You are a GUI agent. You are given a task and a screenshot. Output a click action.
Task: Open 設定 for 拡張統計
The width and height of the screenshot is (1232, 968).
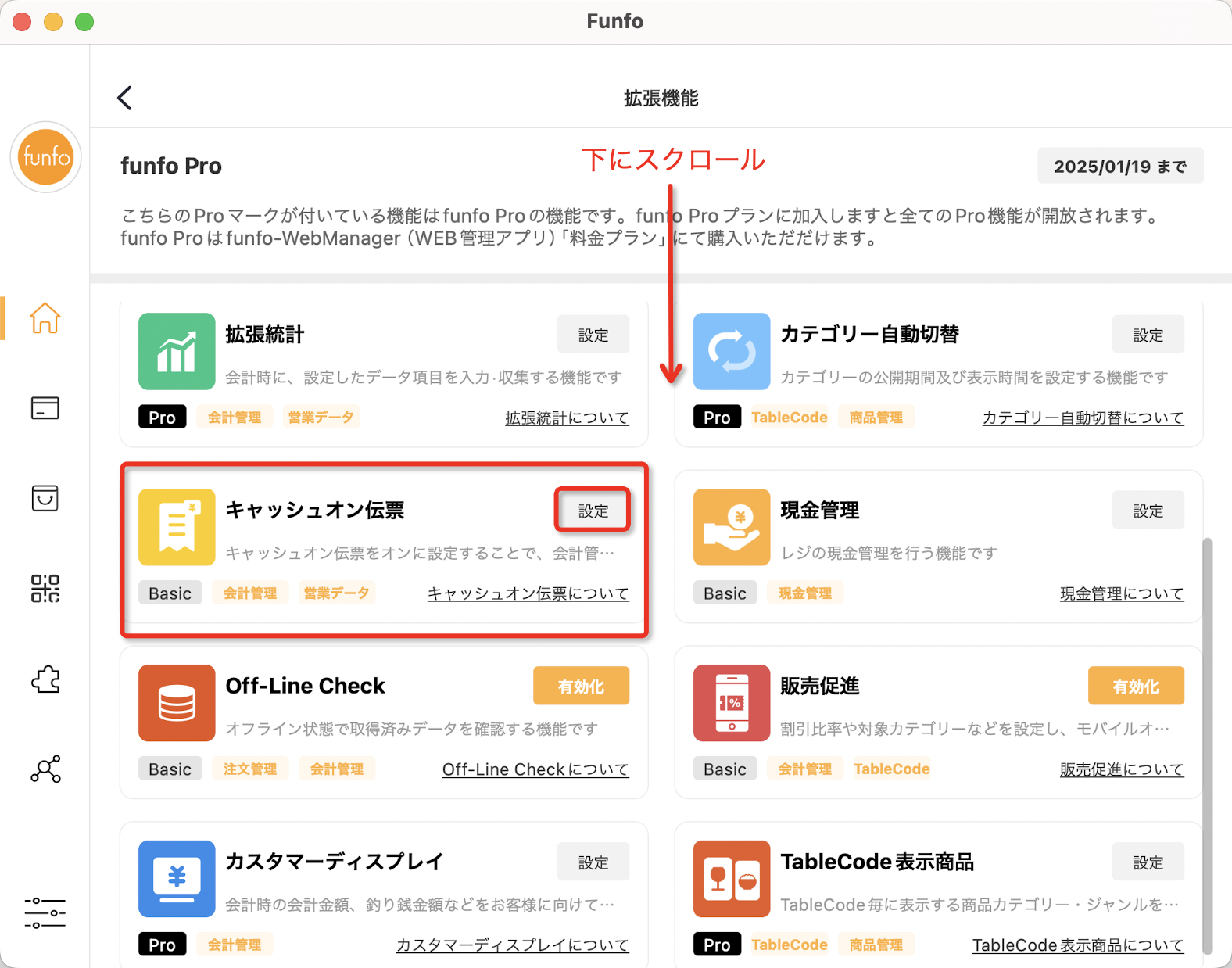pos(593,335)
